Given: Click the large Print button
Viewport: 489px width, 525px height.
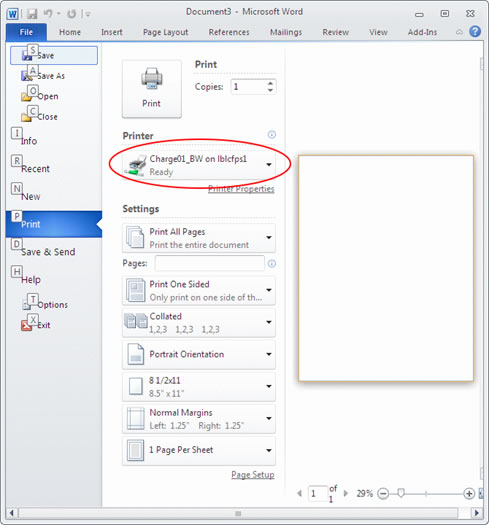Looking at the screenshot, I should (x=152, y=89).
